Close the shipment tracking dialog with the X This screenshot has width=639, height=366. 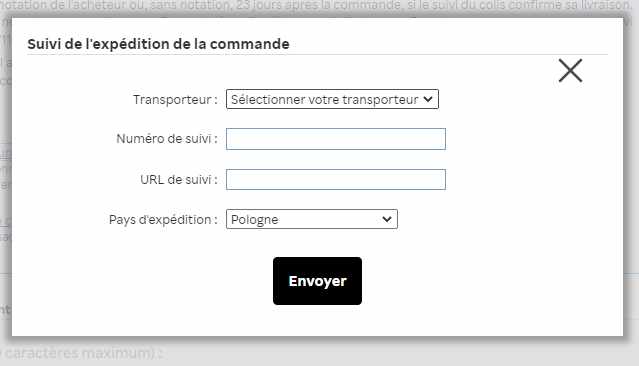click(570, 71)
